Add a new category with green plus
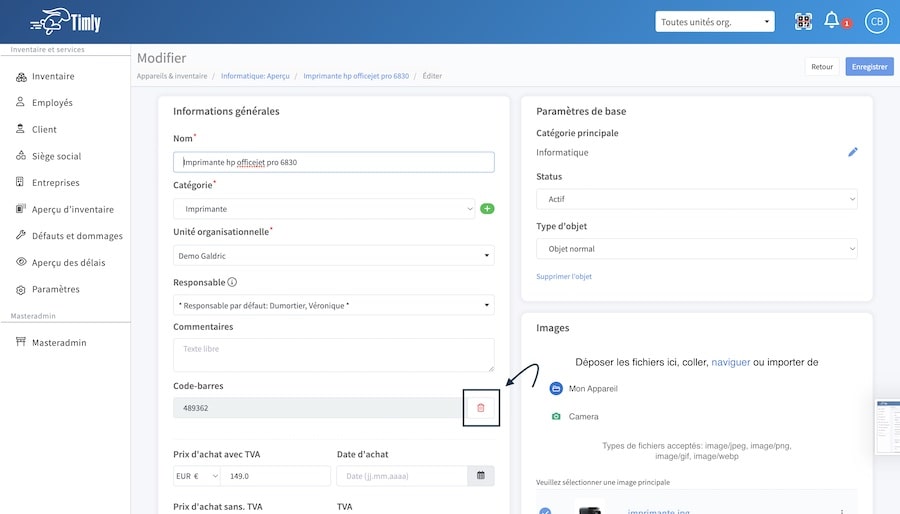This screenshot has width=900, height=514. [x=487, y=209]
